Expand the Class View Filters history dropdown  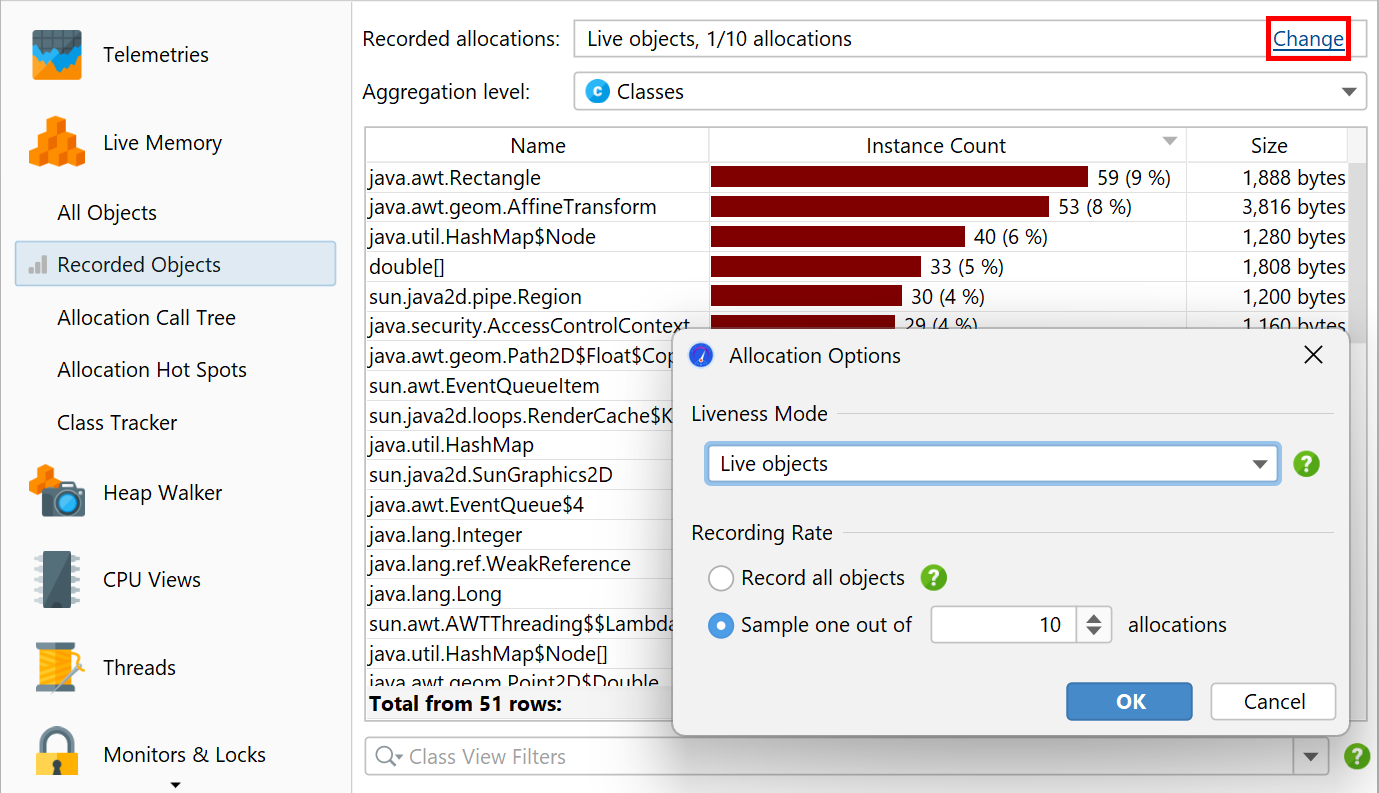tap(1310, 757)
